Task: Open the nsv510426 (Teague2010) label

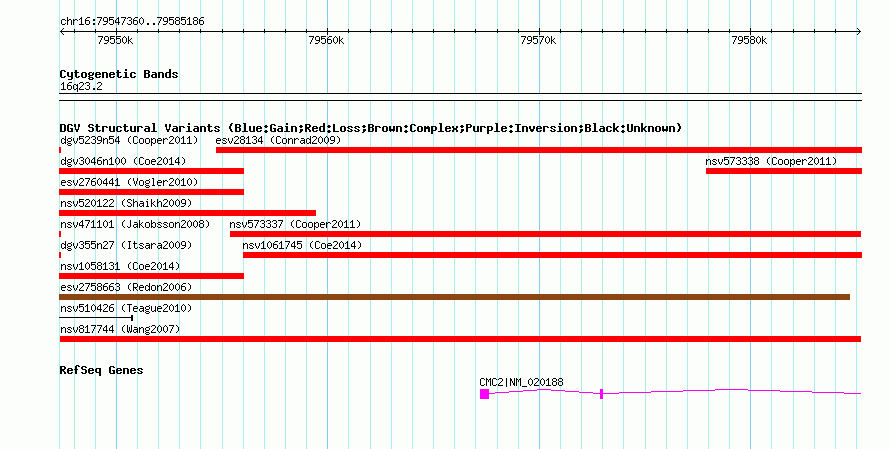Action: [x=126, y=308]
